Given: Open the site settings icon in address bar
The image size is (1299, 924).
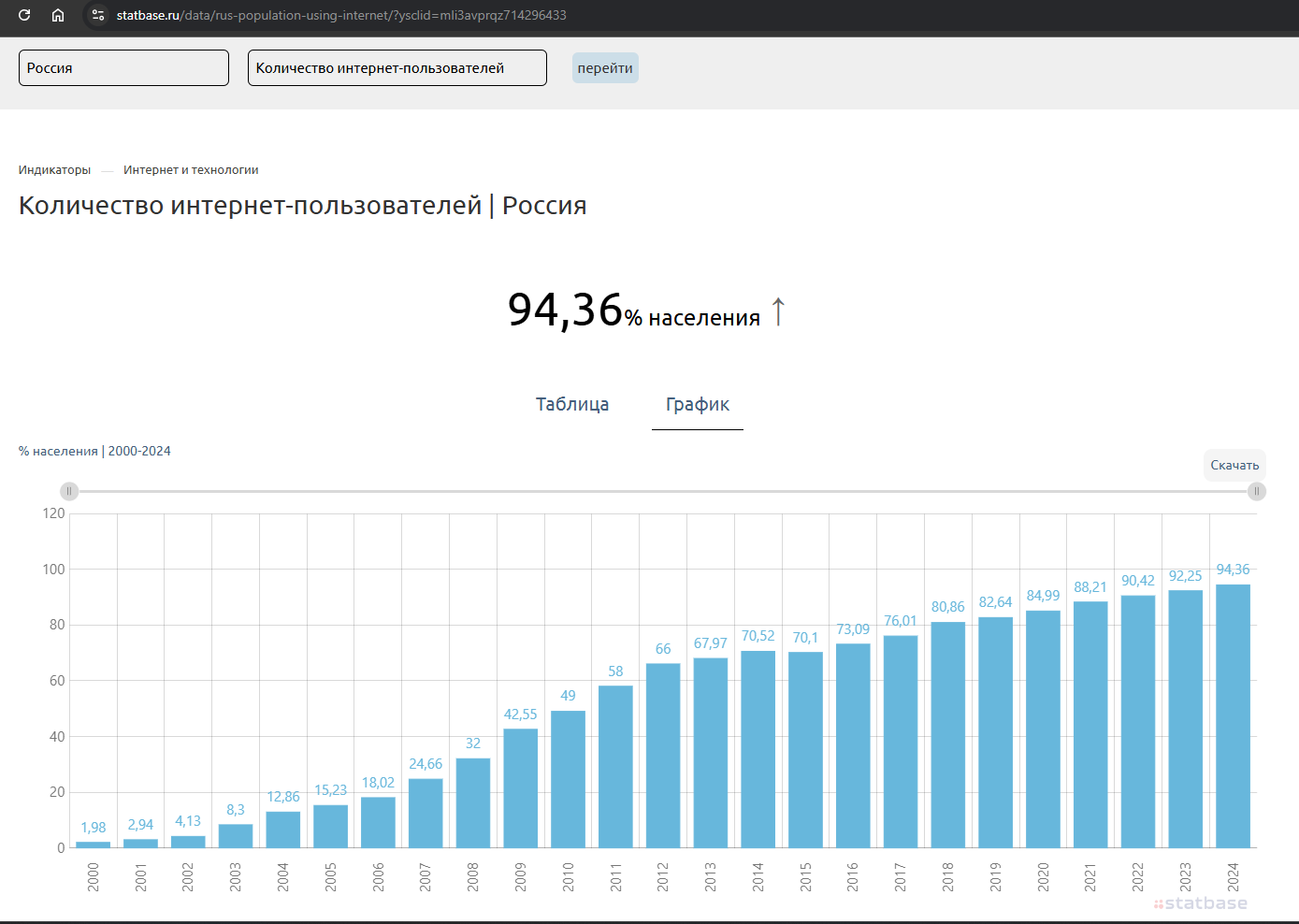Looking at the screenshot, I should pyautogui.click(x=98, y=15).
